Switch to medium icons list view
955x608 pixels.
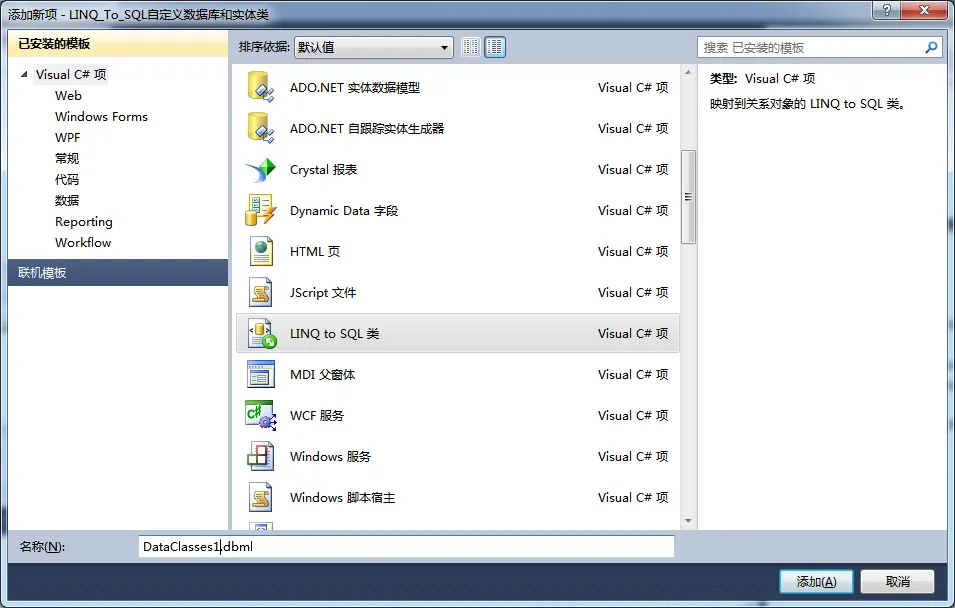(495, 47)
